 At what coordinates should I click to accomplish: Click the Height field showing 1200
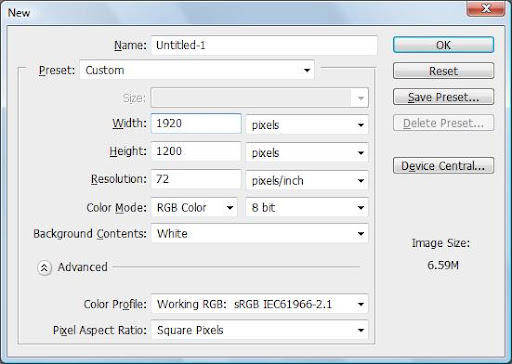tap(196, 151)
